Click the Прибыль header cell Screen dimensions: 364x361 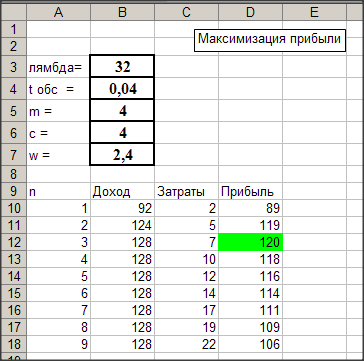[250, 191]
